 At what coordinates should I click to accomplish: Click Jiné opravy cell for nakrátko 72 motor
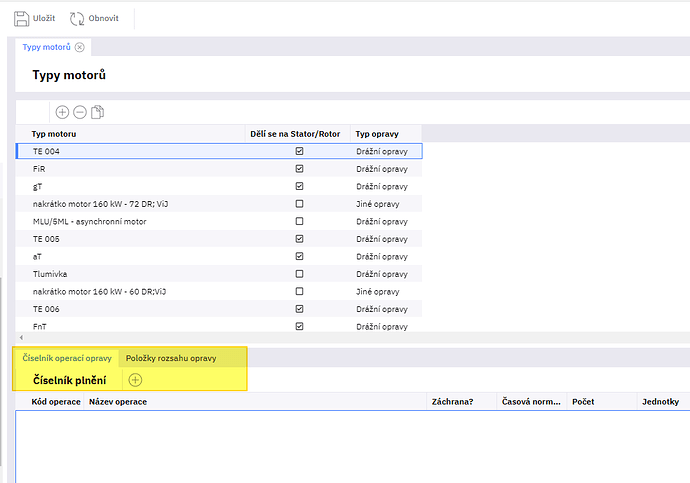coord(378,204)
